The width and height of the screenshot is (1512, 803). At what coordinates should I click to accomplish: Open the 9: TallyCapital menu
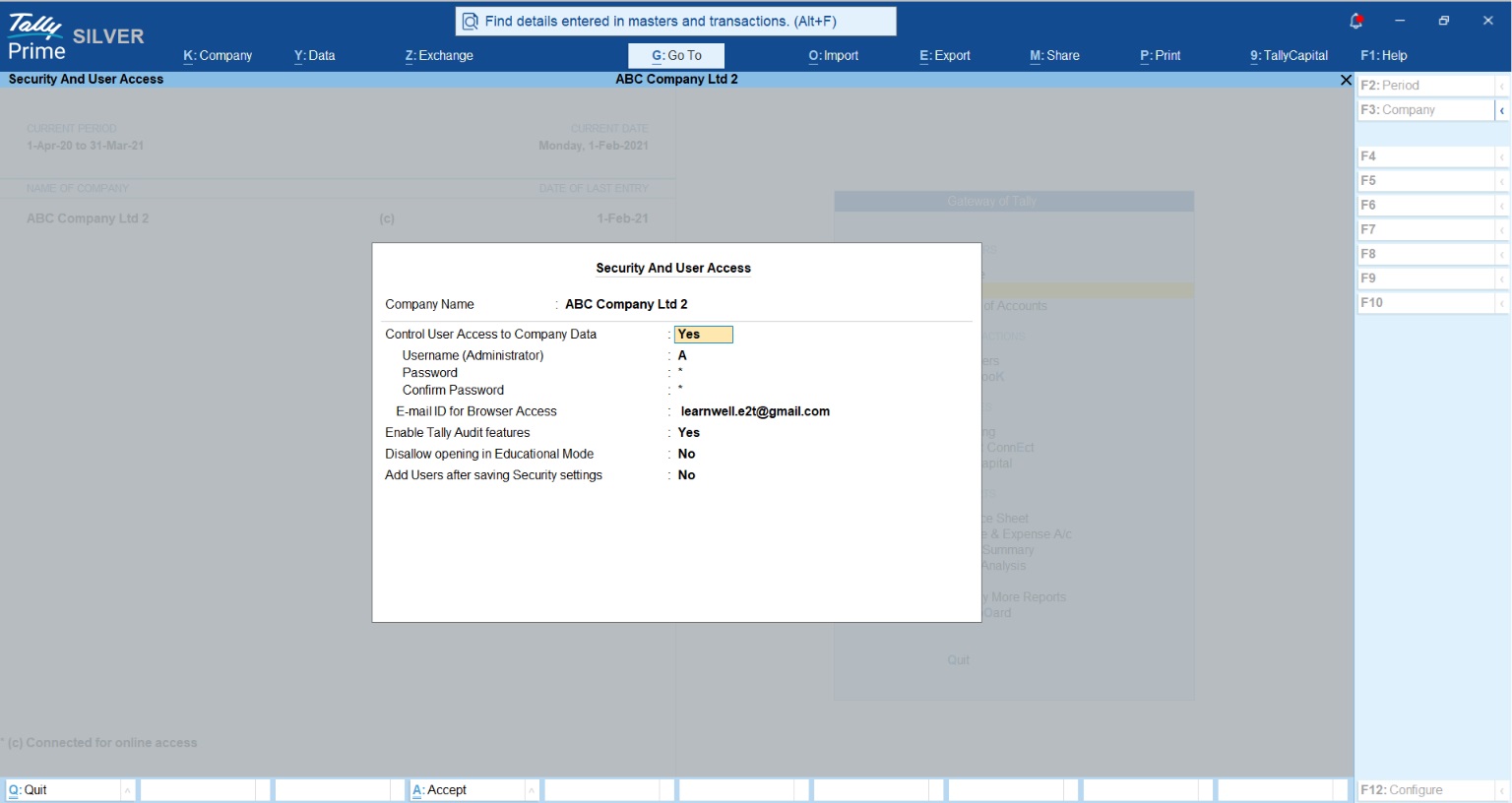[x=1290, y=56]
